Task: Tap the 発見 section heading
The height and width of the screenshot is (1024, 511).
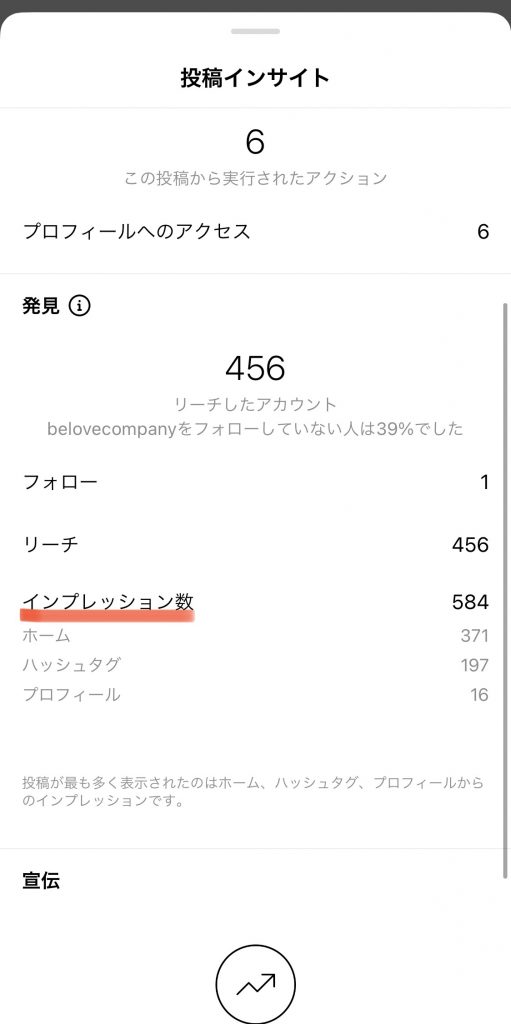Action: click(41, 305)
